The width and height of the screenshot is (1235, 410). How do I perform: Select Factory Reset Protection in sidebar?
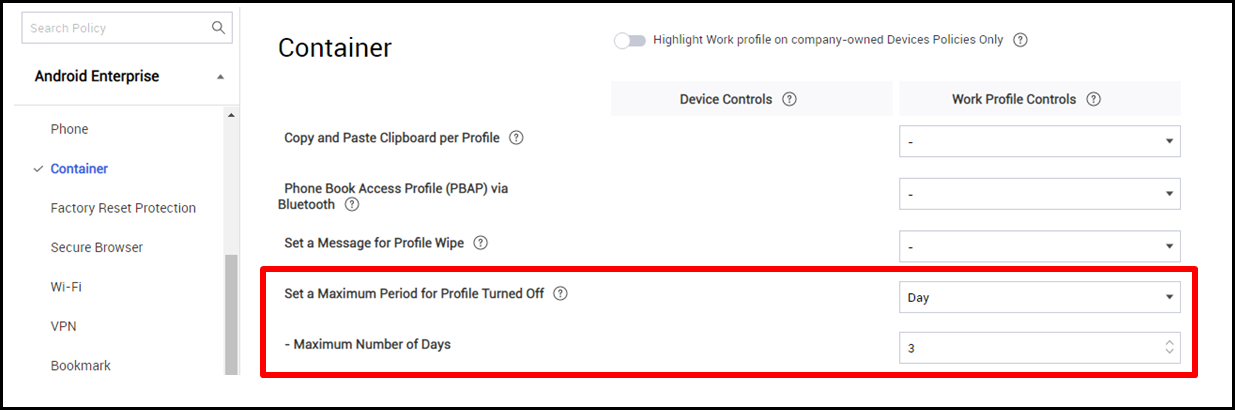[x=123, y=208]
